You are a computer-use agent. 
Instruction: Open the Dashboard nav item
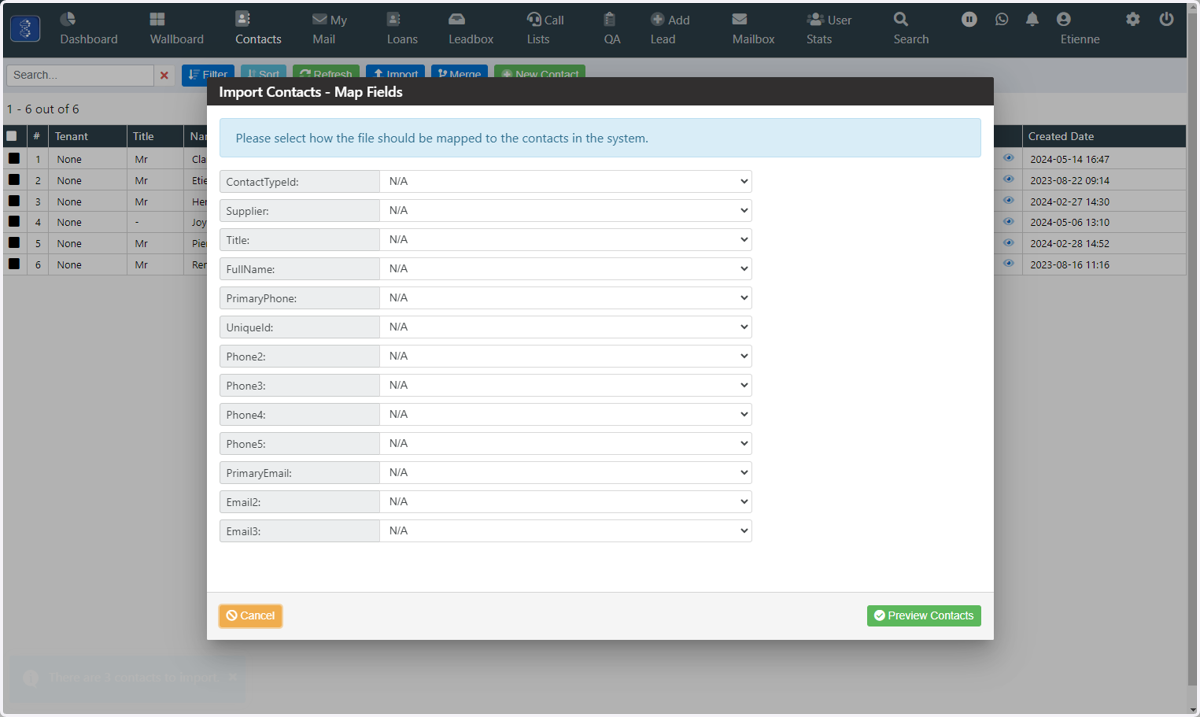pos(88,29)
